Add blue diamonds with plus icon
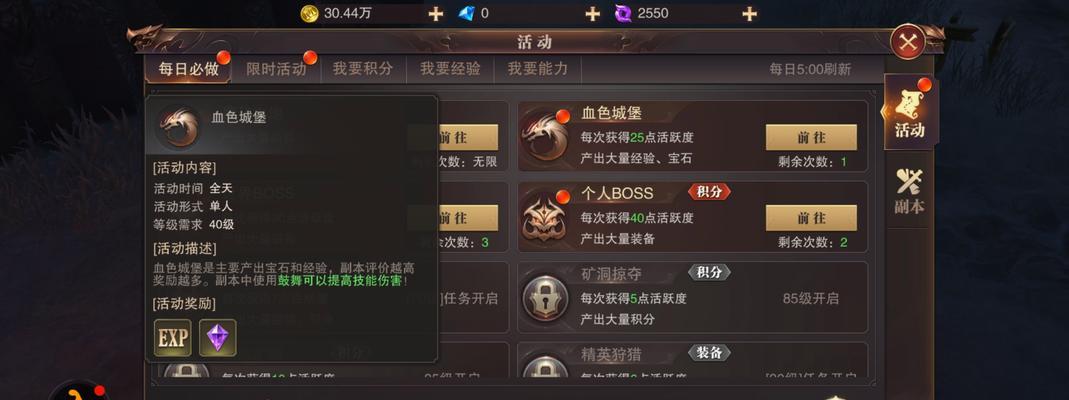This screenshot has width=1069, height=400. [x=592, y=14]
